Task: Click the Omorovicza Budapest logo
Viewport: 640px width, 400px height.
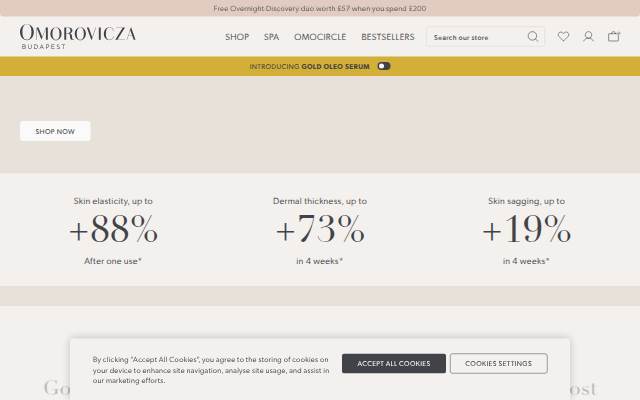Action: (78, 37)
